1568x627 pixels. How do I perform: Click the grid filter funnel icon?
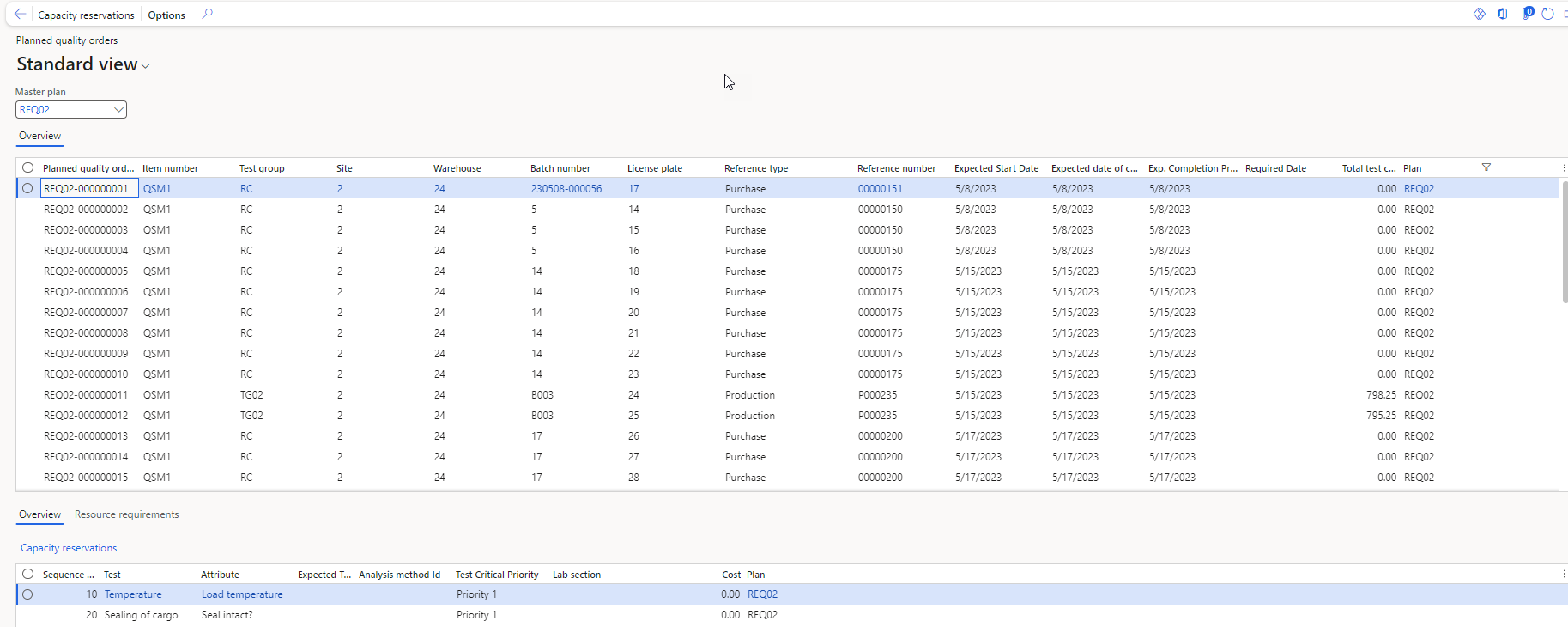point(1486,167)
